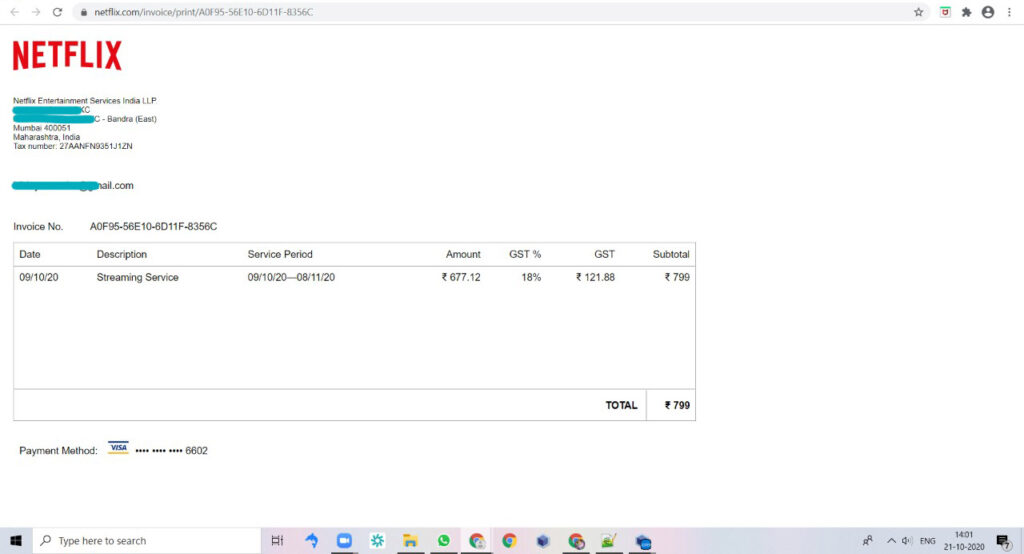
Task: Click the VISA card icon
Action: (118, 448)
